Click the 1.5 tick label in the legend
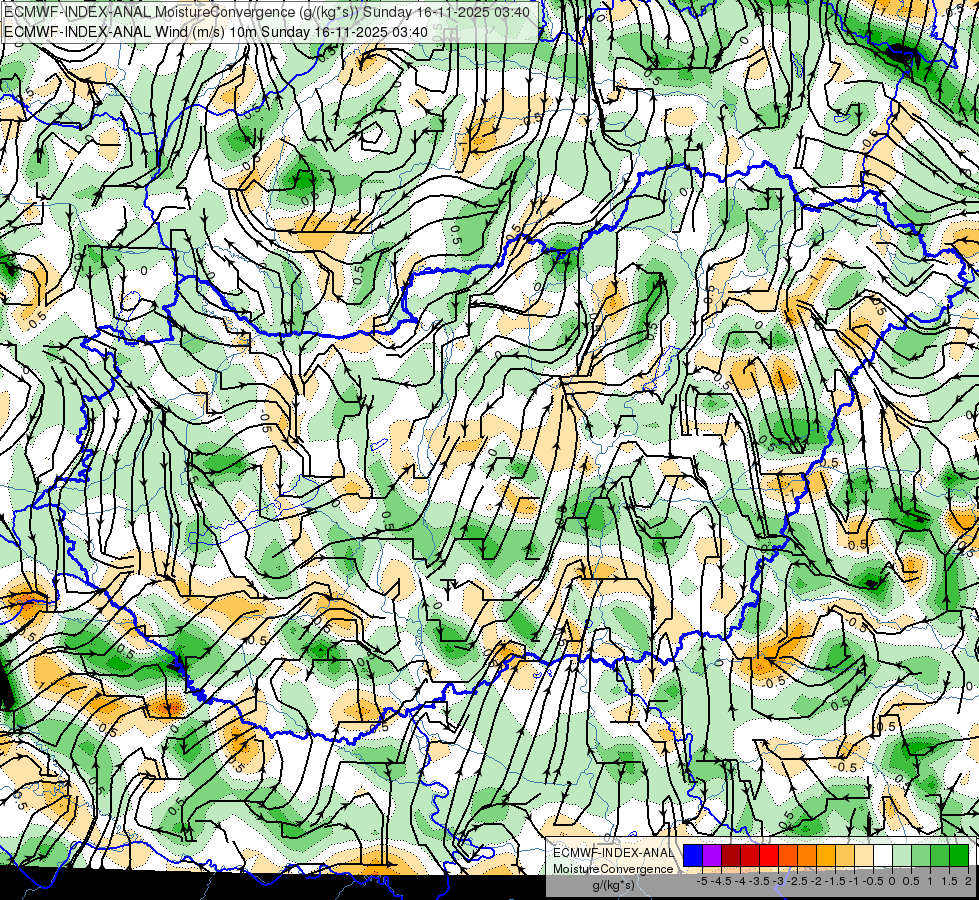The width and height of the screenshot is (979, 900). (x=950, y=881)
